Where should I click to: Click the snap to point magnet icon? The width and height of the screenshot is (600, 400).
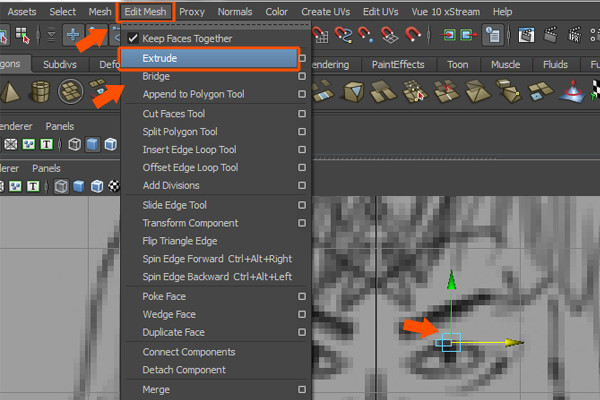(365, 35)
